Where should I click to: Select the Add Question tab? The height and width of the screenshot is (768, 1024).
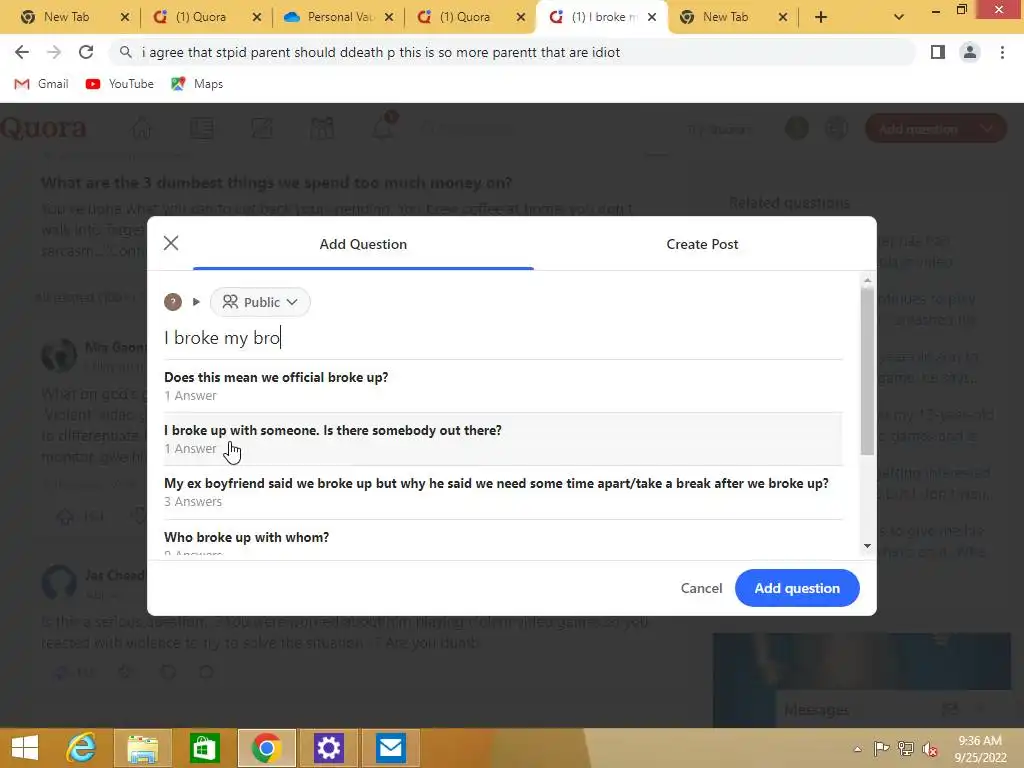click(x=363, y=244)
